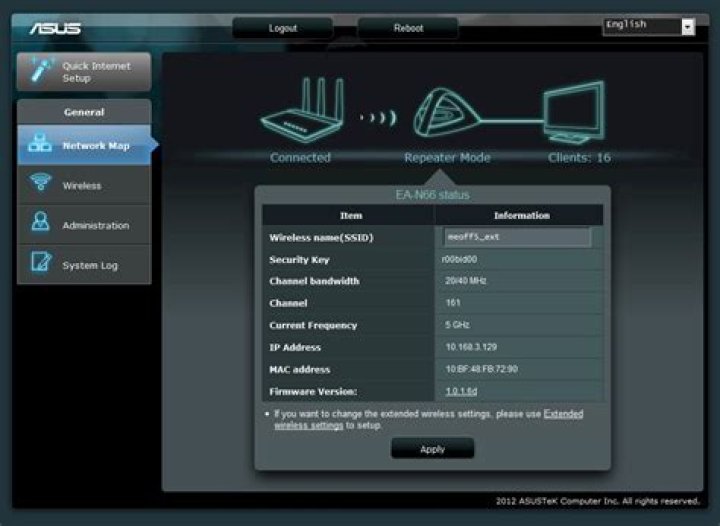Click the 5 GHz frequency value
Image resolution: width=720 pixels, height=526 pixels.
point(457,325)
